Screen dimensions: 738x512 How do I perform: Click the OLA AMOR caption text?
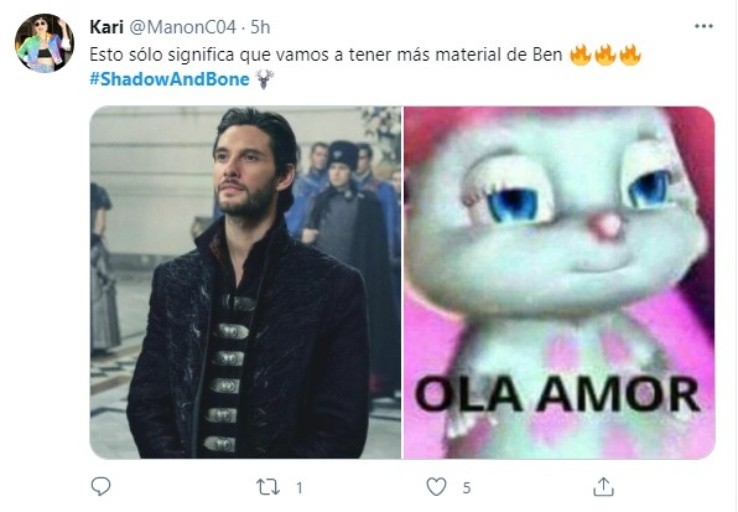click(558, 394)
